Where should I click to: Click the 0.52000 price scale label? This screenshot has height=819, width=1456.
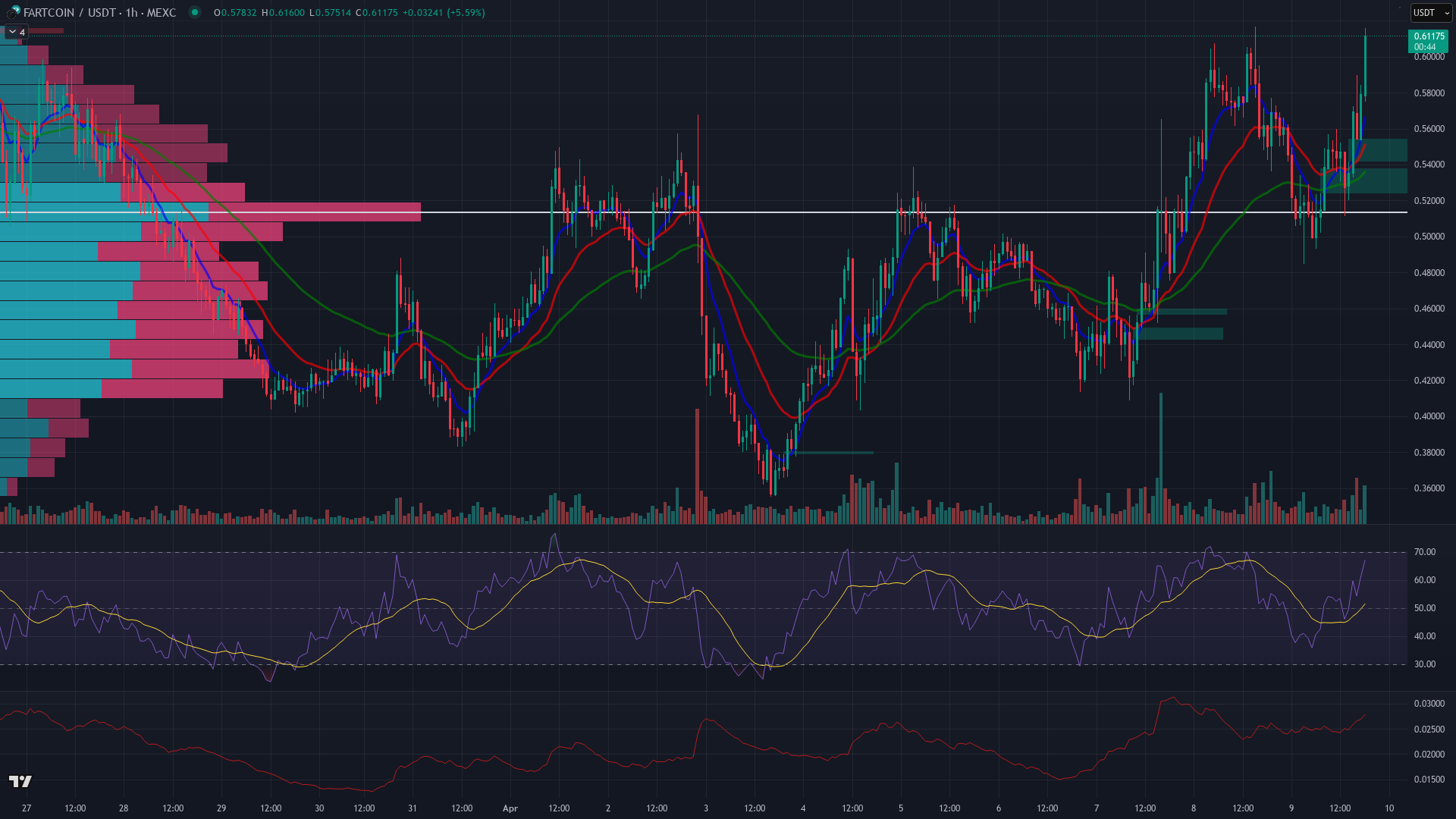(1429, 201)
